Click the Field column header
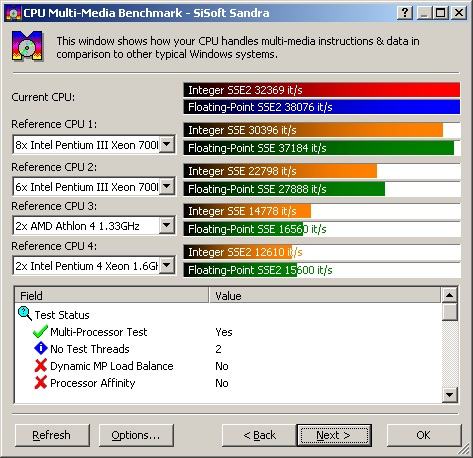The width and height of the screenshot is (473, 458). pyautogui.click(x=112, y=295)
